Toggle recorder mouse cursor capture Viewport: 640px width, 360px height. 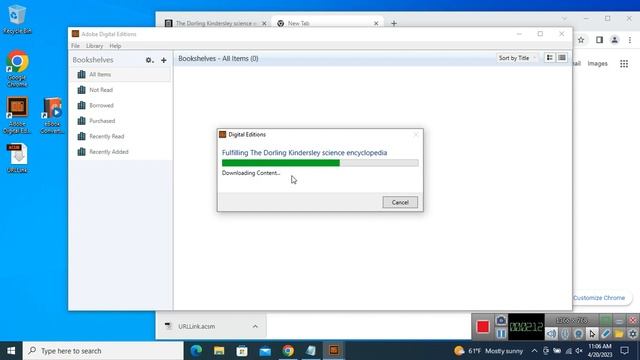[592, 333]
